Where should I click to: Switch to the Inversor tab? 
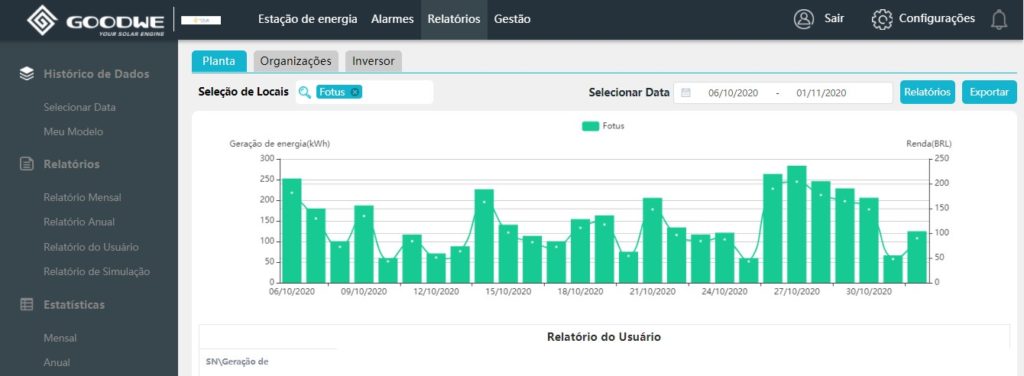click(374, 61)
